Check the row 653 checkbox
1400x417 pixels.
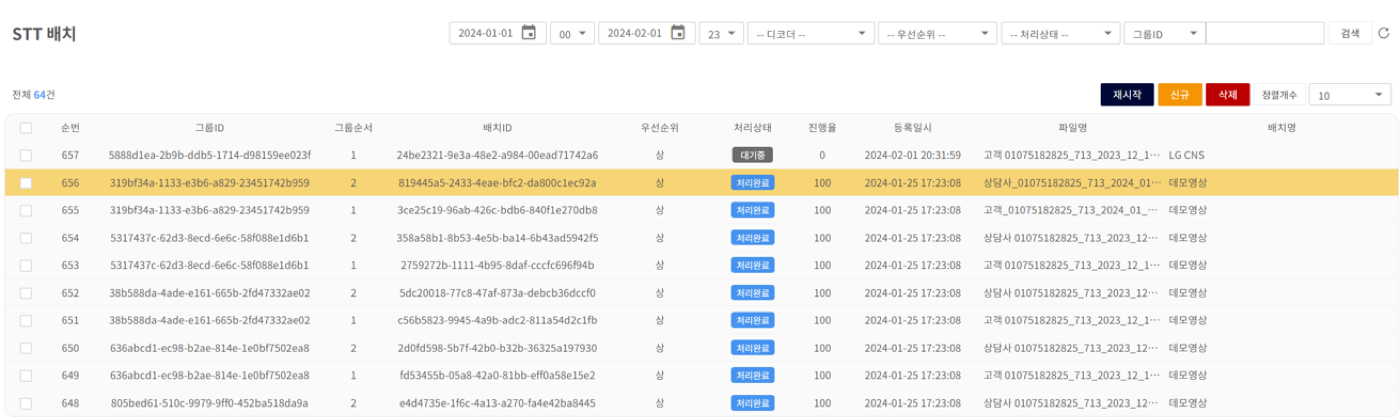click(x=26, y=265)
